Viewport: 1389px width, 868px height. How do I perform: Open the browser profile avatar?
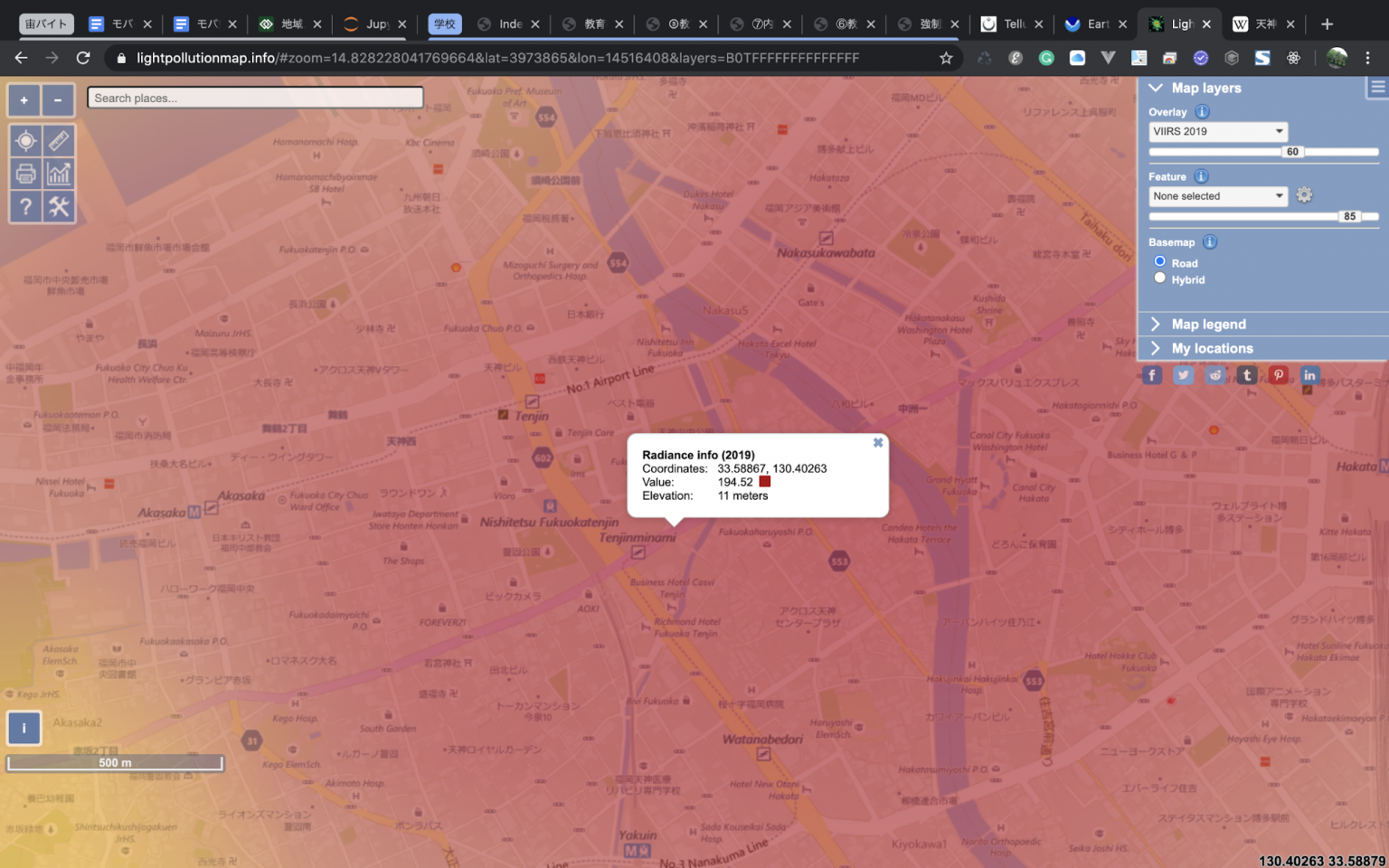(x=1337, y=58)
